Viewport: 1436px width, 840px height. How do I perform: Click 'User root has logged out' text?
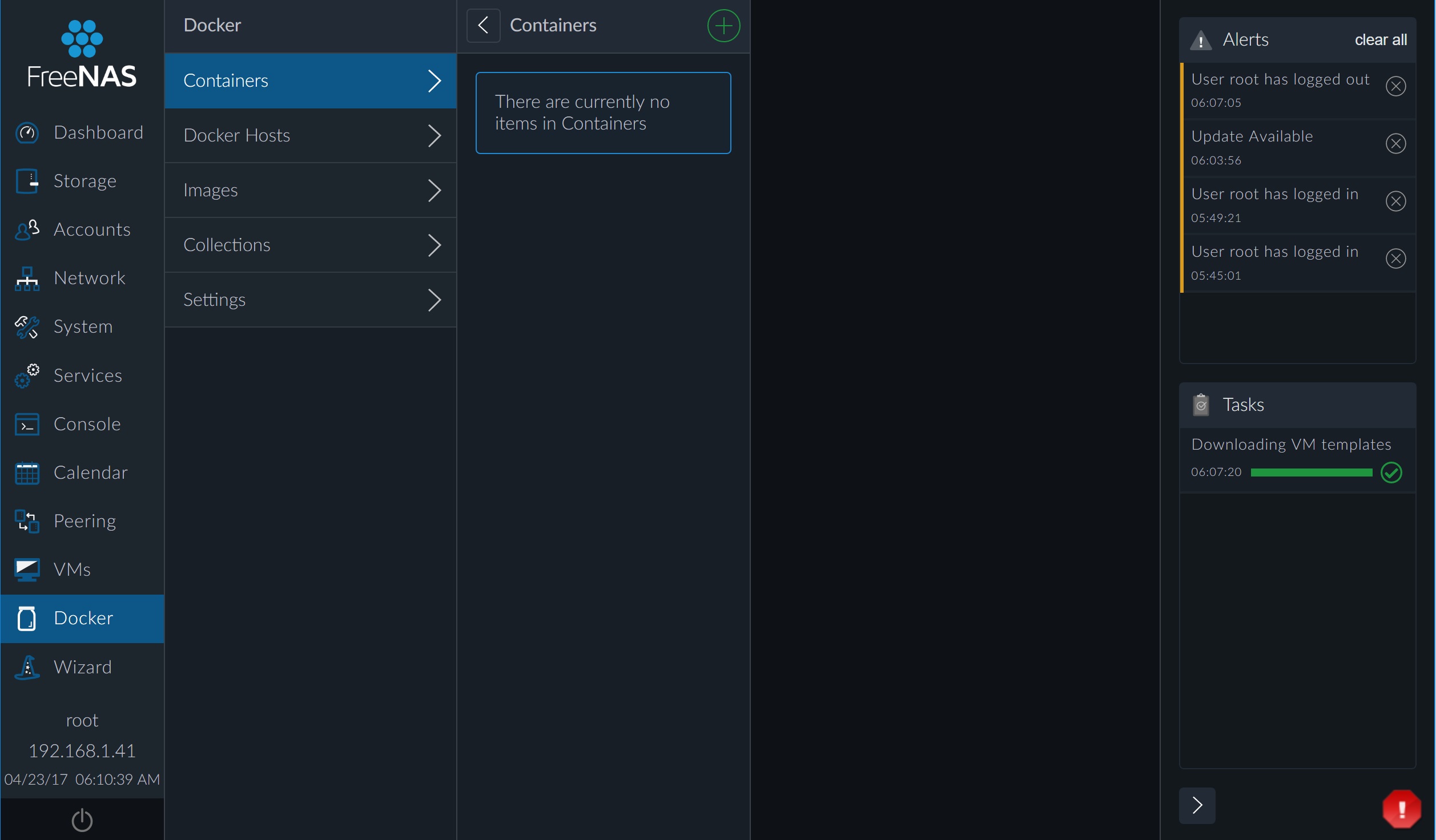tap(1280, 79)
